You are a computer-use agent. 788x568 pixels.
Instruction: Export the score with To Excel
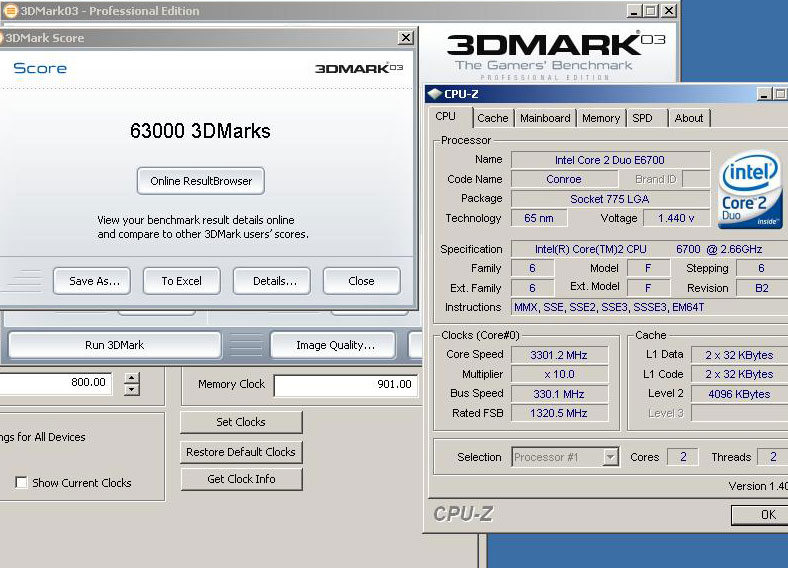tap(181, 281)
